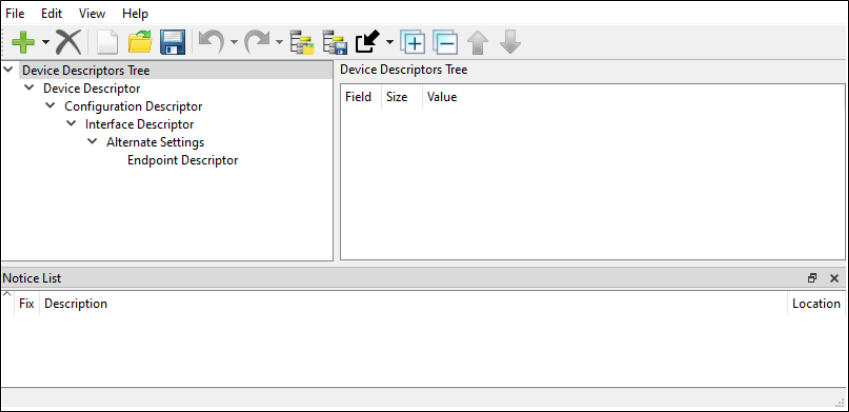The width and height of the screenshot is (849, 412).
Task: Collapse the Configuration Descriptor node
Action: tap(50, 106)
